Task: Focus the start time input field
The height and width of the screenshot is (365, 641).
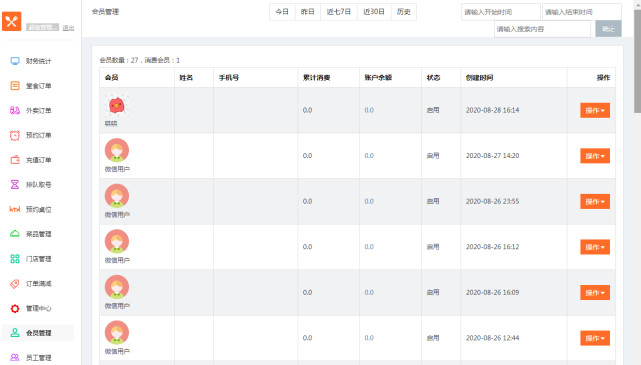Action: click(501, 12)
